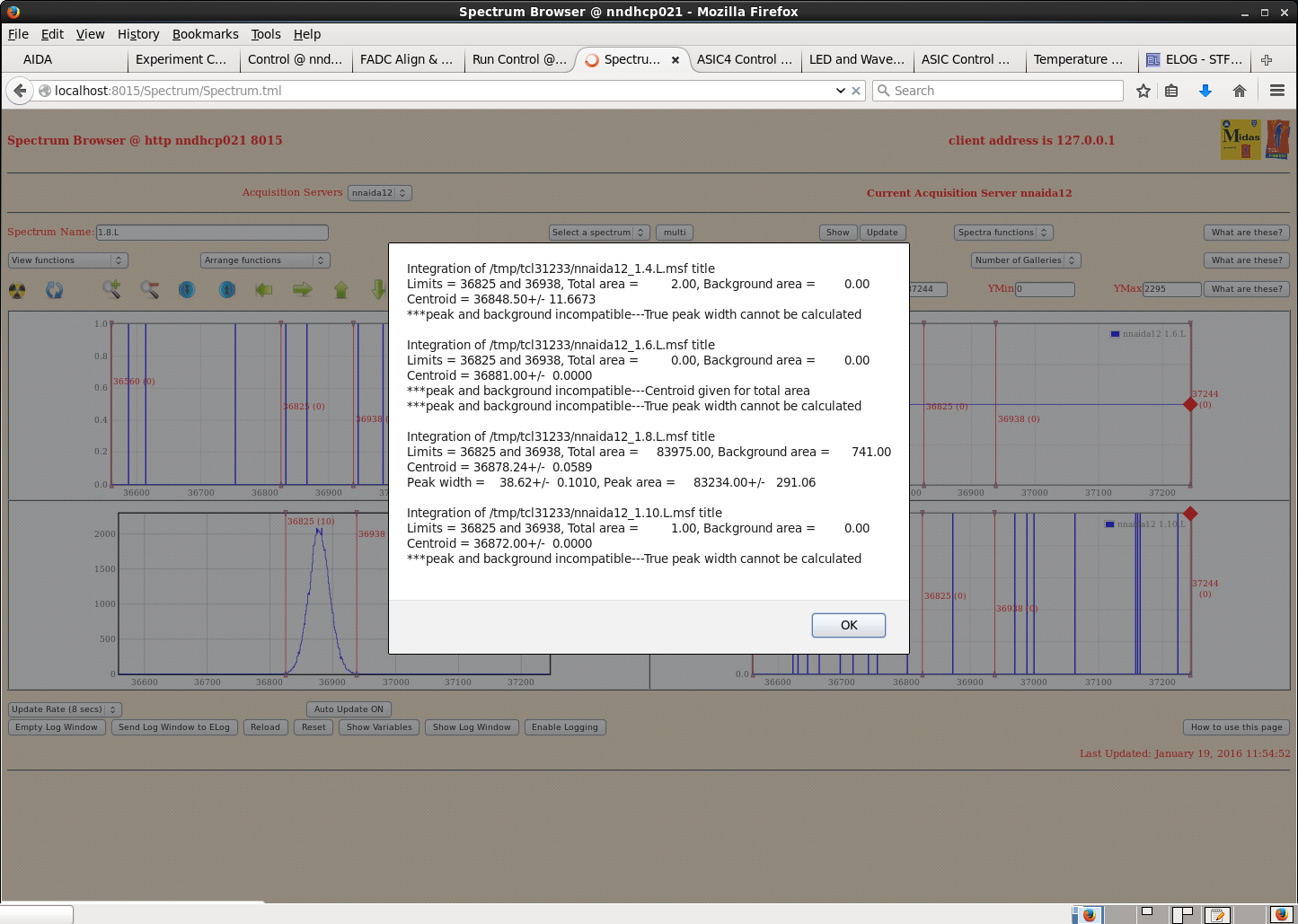Open the Update Rate (8 secs) dropdown
The width and height of the screenshot is (1298, 924).
point(65,709)
